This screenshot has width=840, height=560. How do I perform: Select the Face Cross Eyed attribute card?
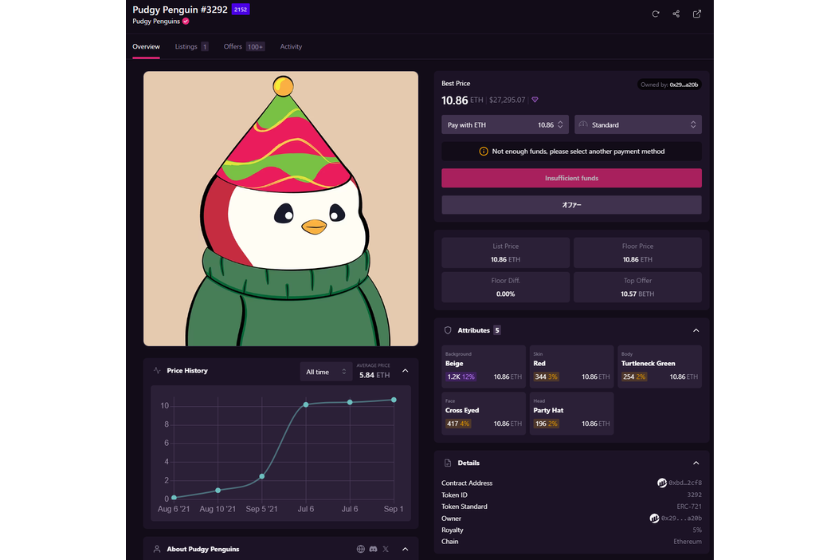coord(483,413)
